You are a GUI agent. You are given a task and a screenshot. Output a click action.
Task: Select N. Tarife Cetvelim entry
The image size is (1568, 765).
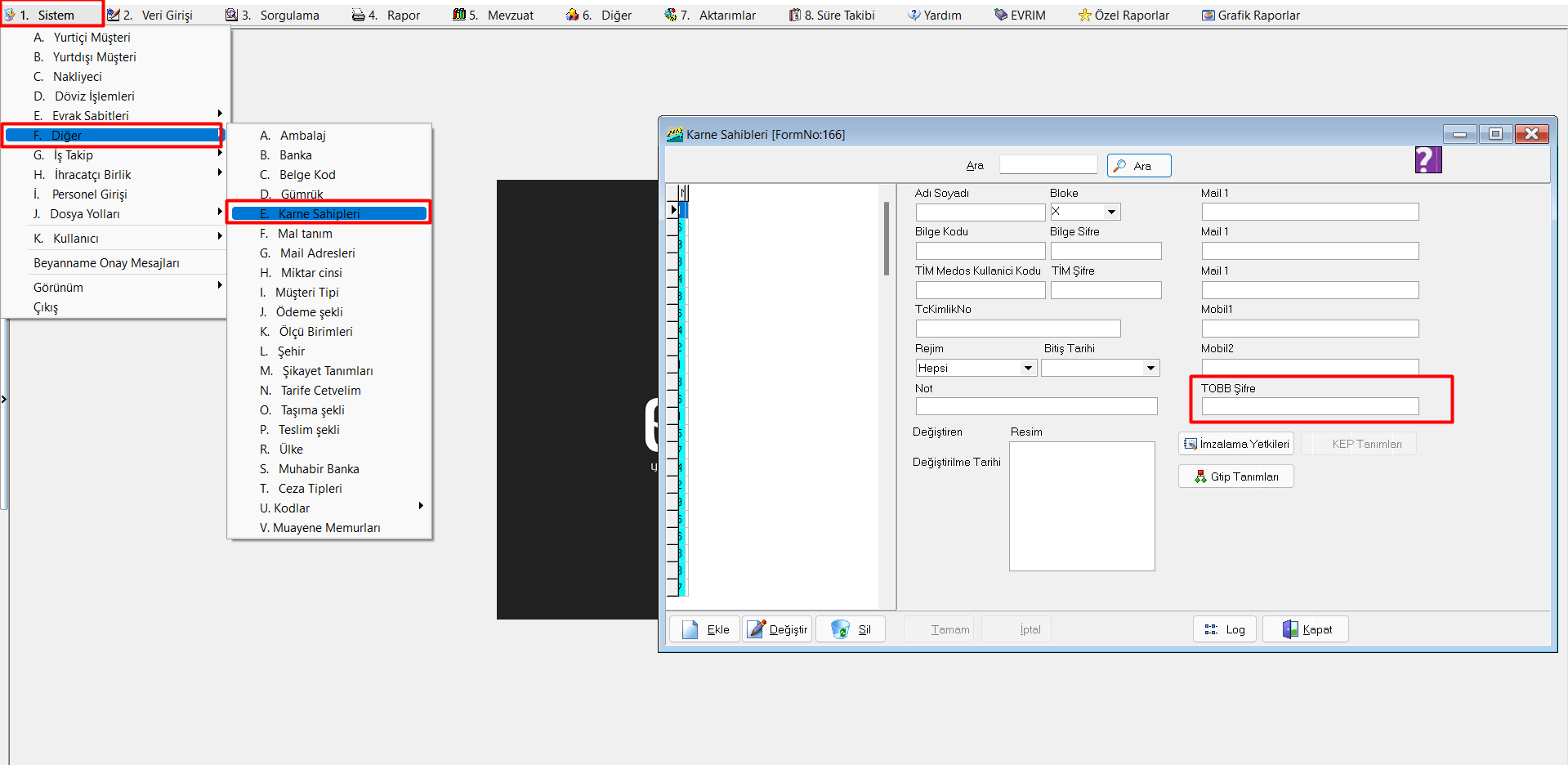click(x=329, y=390)
